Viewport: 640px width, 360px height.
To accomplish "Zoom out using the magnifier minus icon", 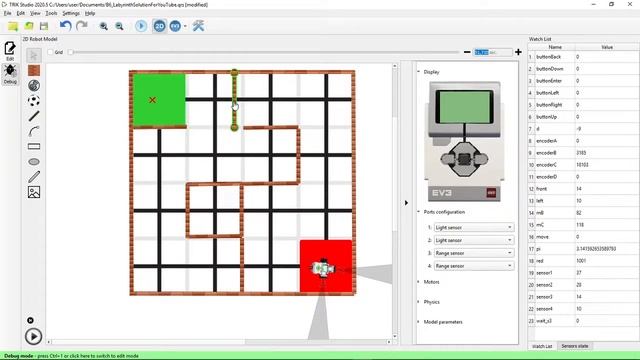I will pyautogui.click(x=119, y=26).
